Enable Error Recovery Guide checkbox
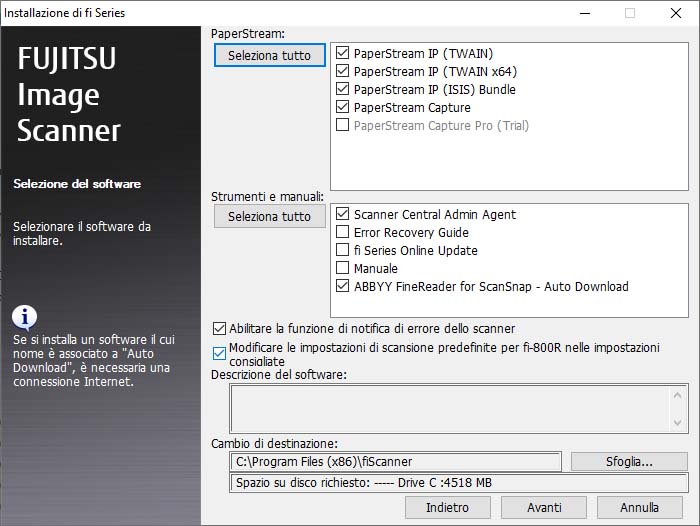 pos(343,232)
